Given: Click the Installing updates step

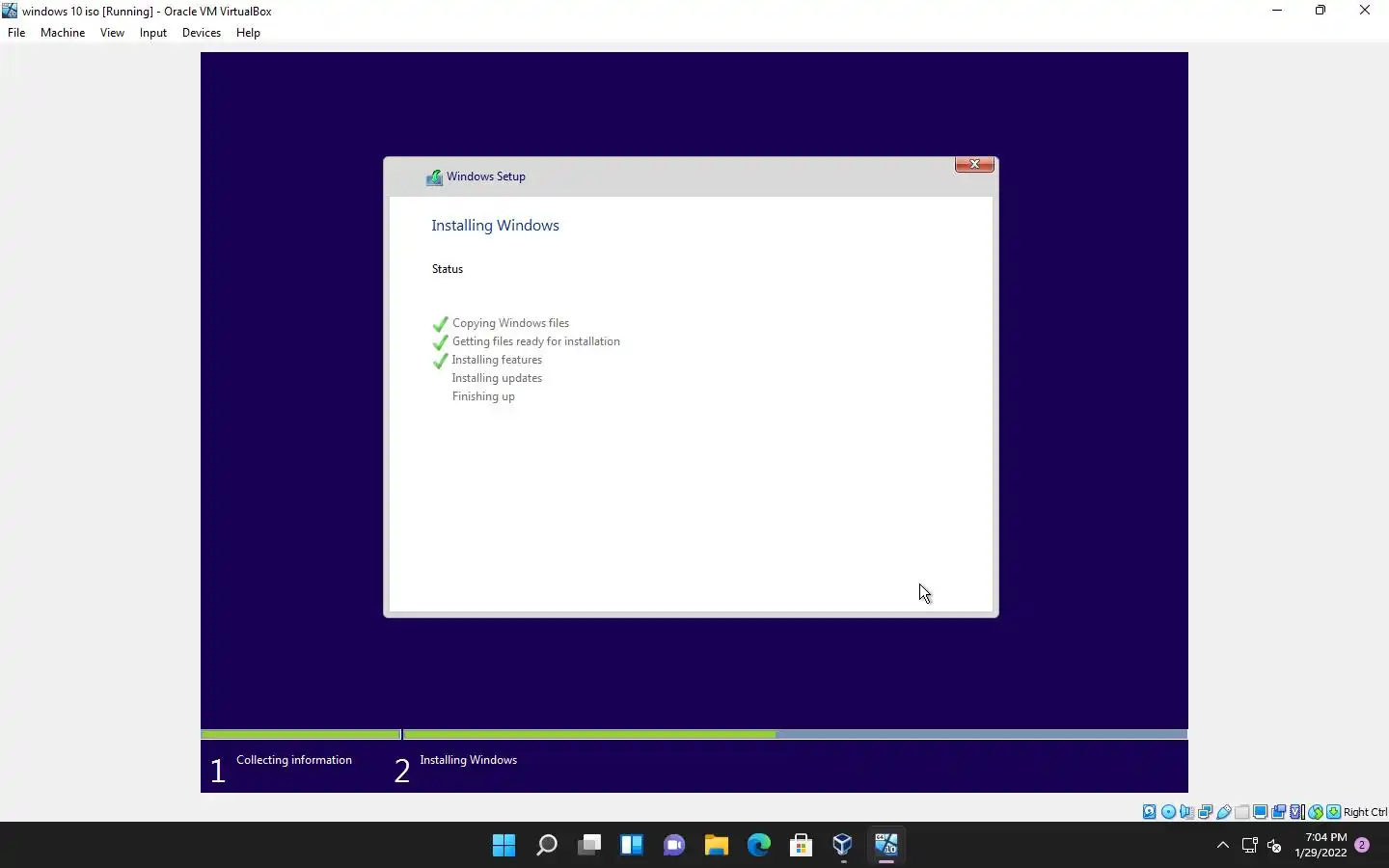Looking at the screenshot, I should pyautogui.click(x=497, y=378).
